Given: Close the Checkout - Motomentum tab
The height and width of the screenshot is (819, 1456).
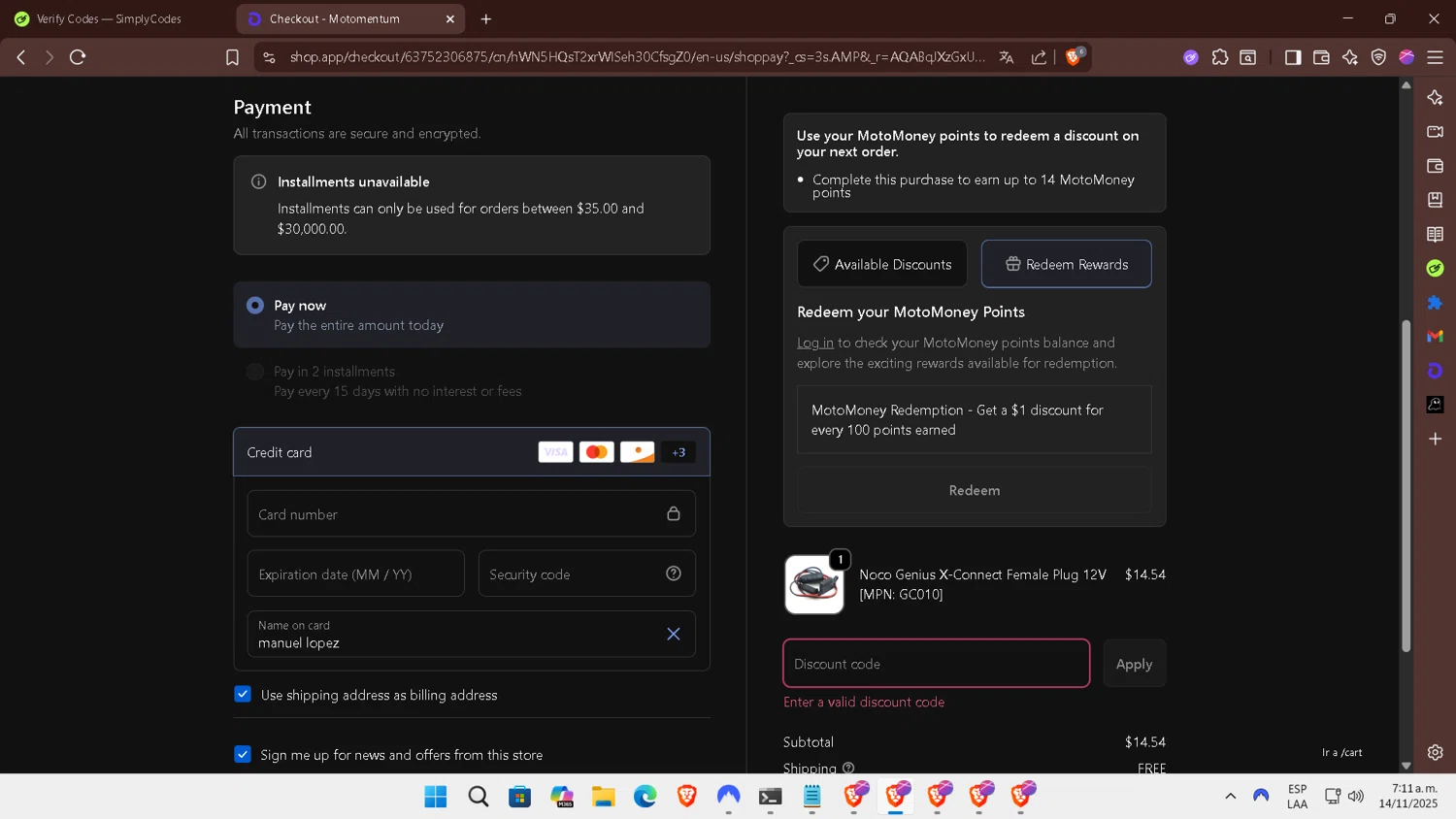Looking at the screenshot, I should tap(450, 18).
